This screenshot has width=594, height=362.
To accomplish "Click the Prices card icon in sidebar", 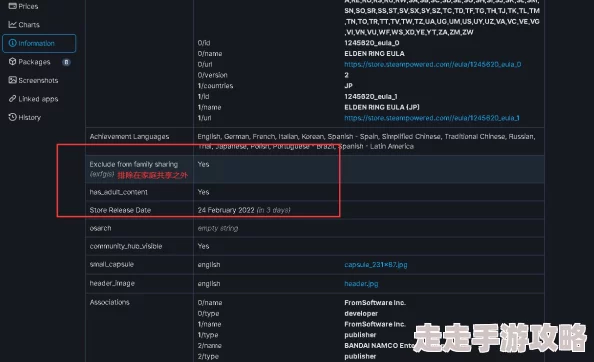I will pyautogui.click(x=13, y=6).
